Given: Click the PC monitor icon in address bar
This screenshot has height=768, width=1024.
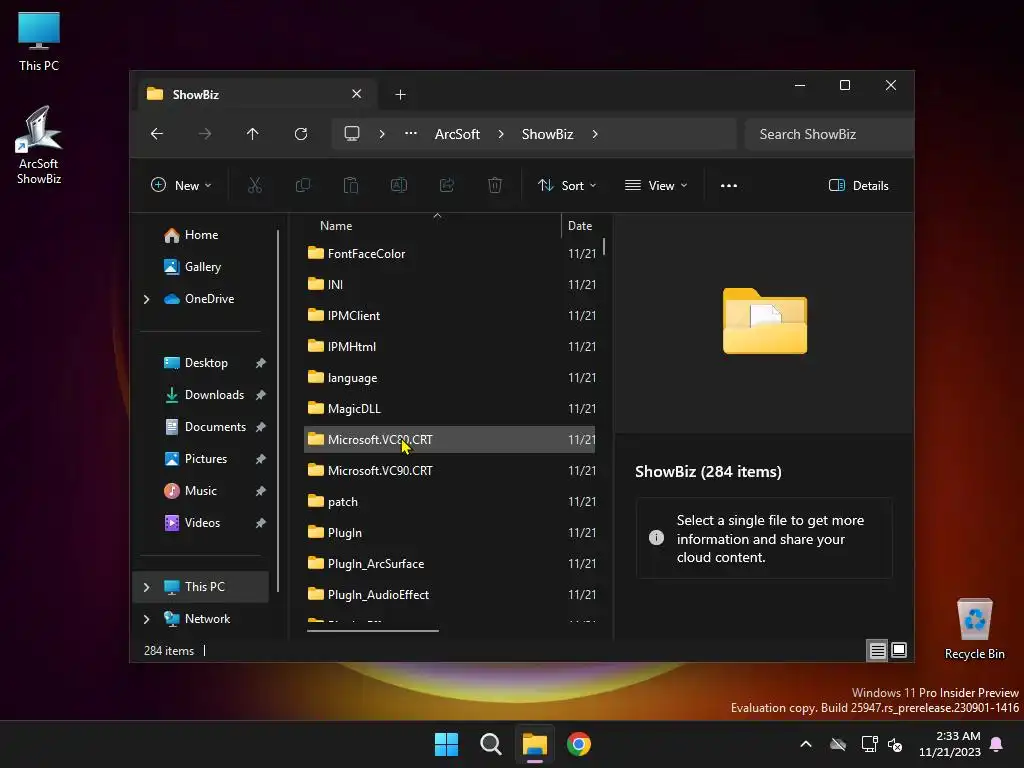Looking at the screenshot, I should 352,134.
